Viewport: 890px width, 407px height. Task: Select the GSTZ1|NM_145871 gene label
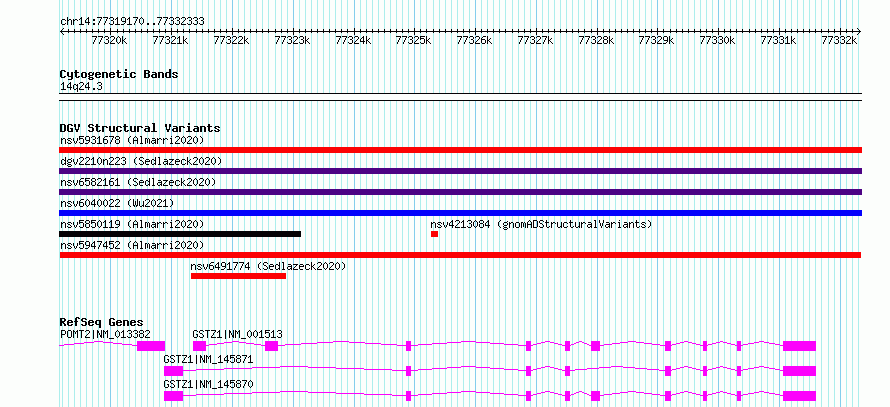tap(208, 359)
